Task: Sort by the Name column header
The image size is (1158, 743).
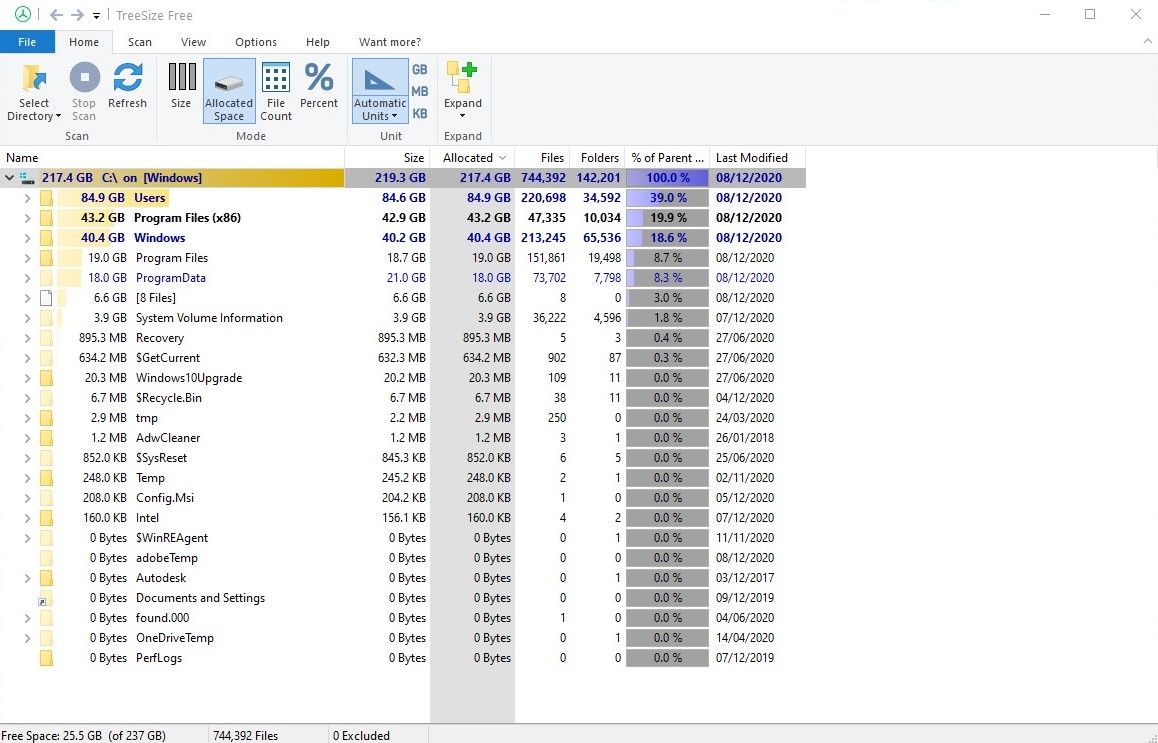Action: pyautogui.click(x=172, y=157)
